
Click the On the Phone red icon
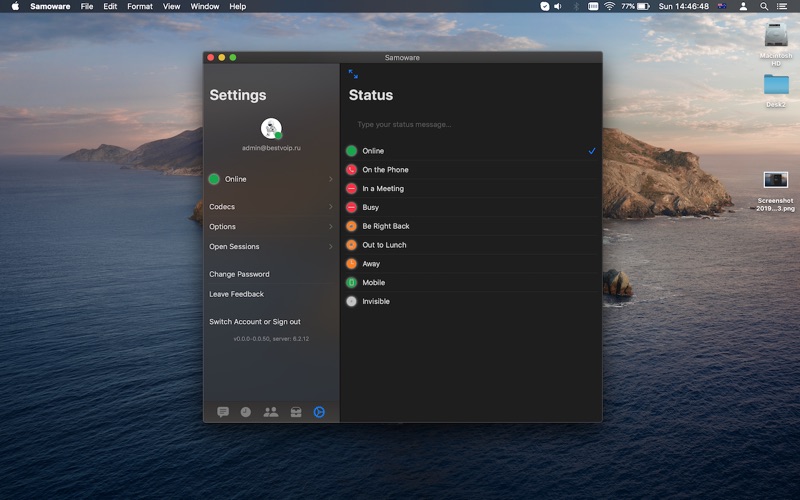coord(351,169)
